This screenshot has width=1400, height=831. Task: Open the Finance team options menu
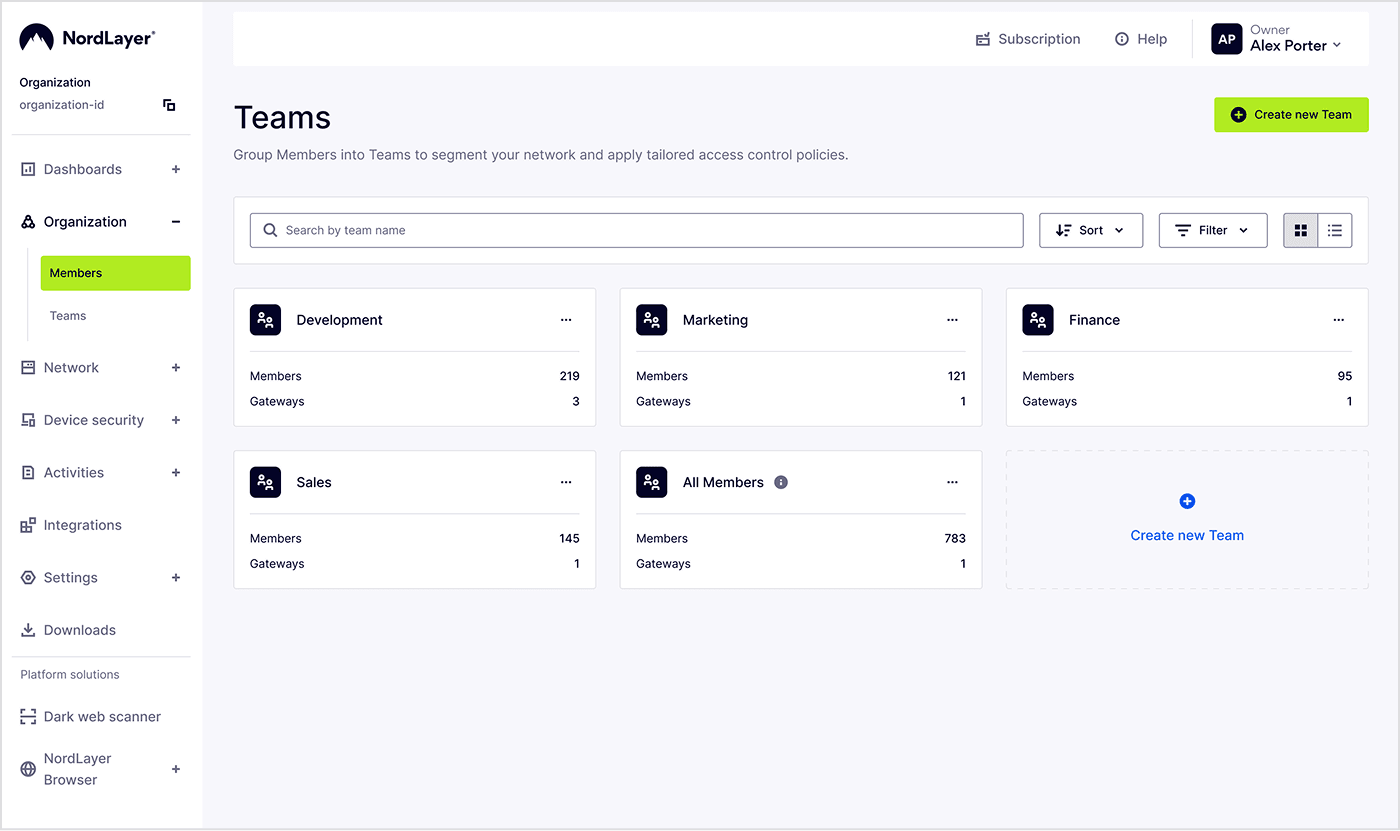click(1339, 320)
